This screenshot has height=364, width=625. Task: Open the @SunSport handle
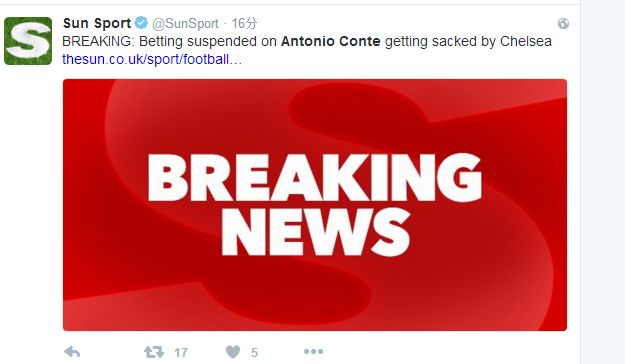point(185,24)
